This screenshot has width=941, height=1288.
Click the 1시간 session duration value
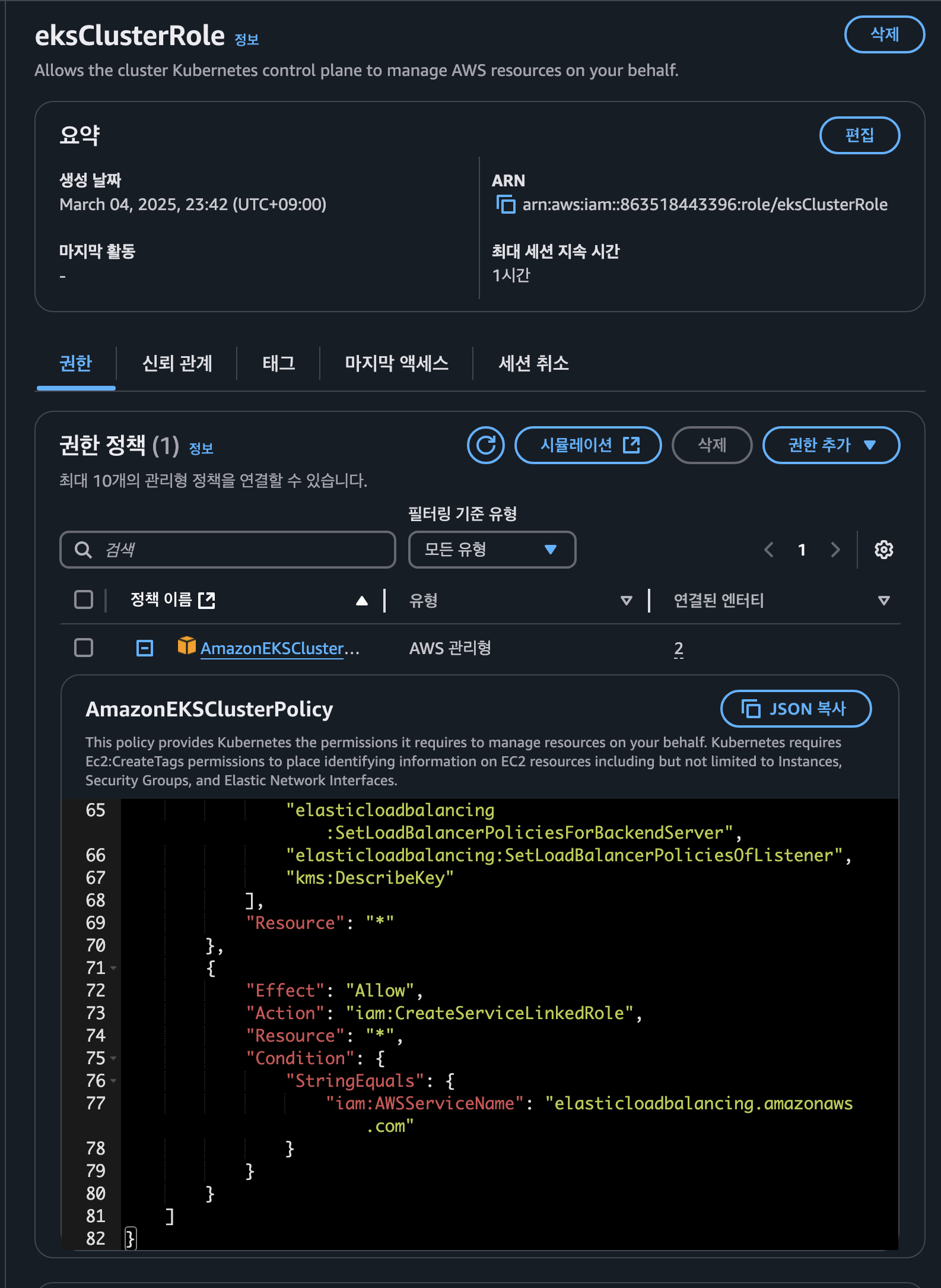click(x=511, y=275)
